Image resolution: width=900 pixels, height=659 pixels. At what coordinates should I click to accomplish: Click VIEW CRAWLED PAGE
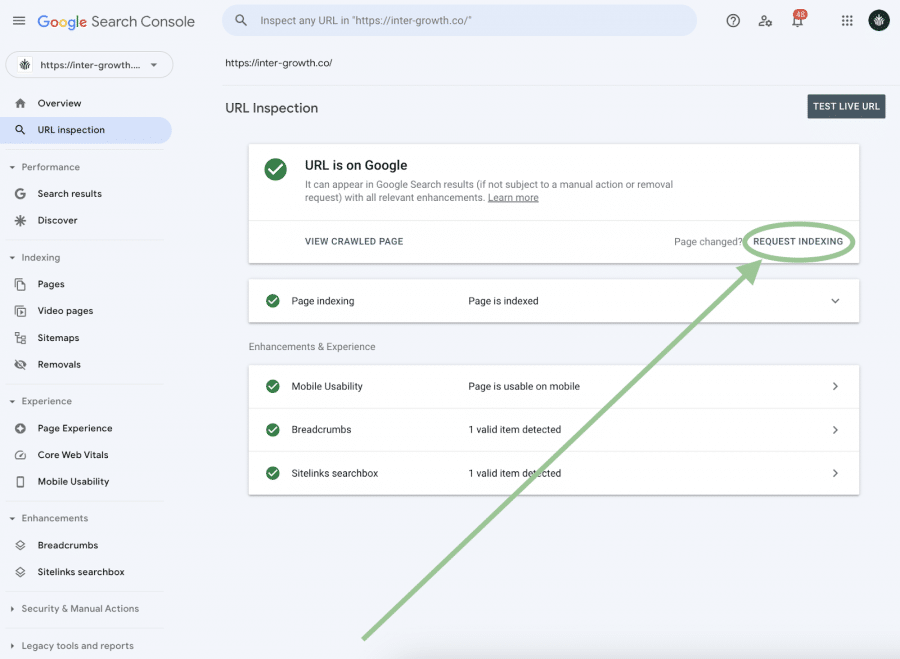[354, 242]
